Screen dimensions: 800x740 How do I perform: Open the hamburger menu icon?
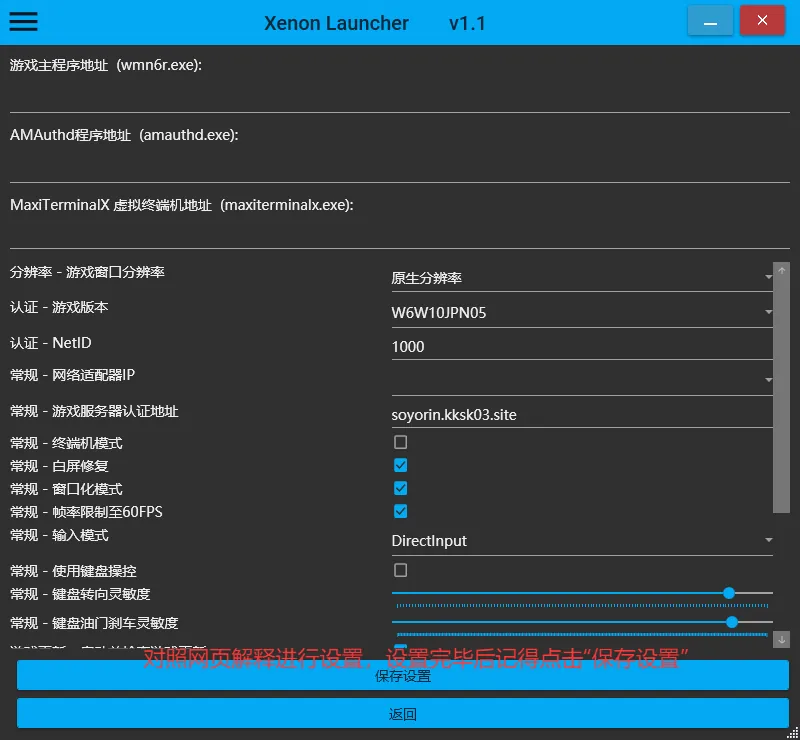(x=23, y=21)
